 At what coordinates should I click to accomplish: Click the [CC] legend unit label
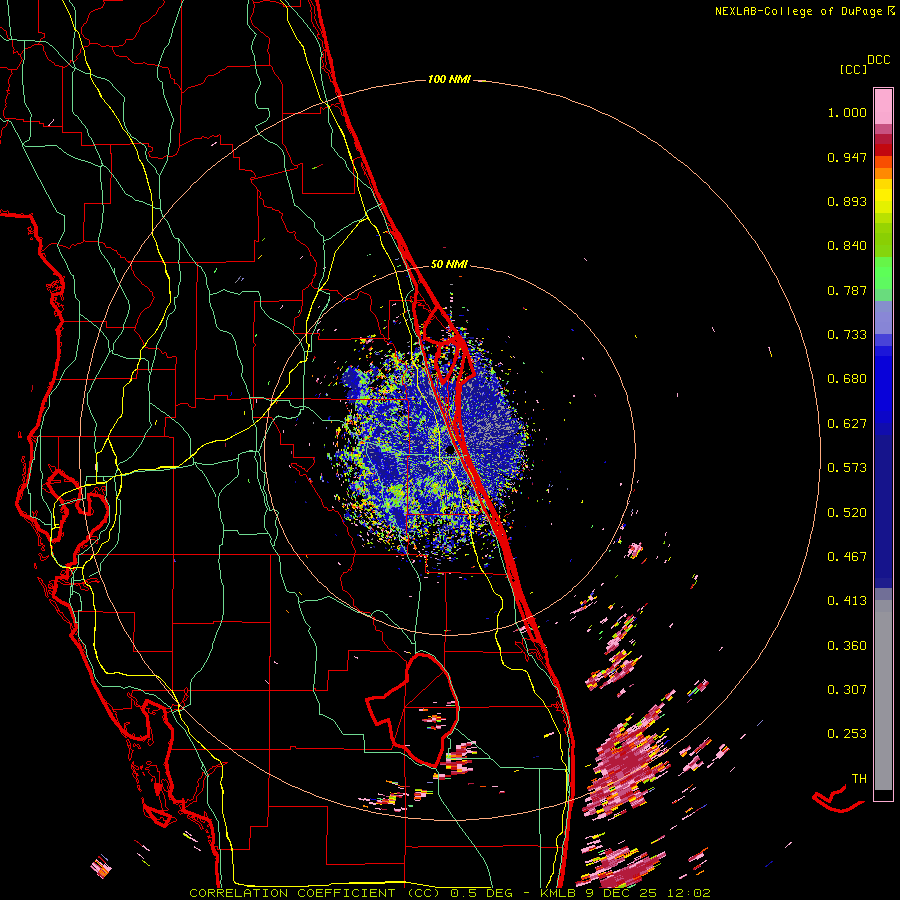(x=853, y=69)
